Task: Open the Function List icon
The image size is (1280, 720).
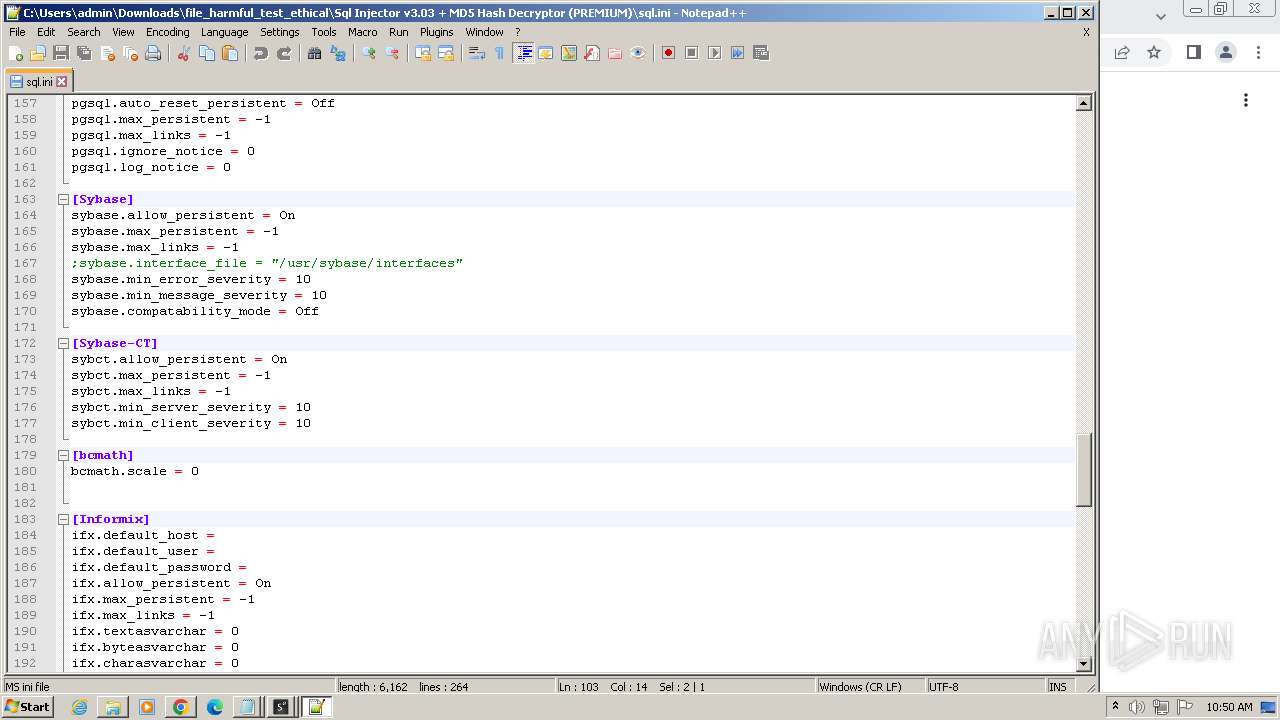Action: (592, 53)
